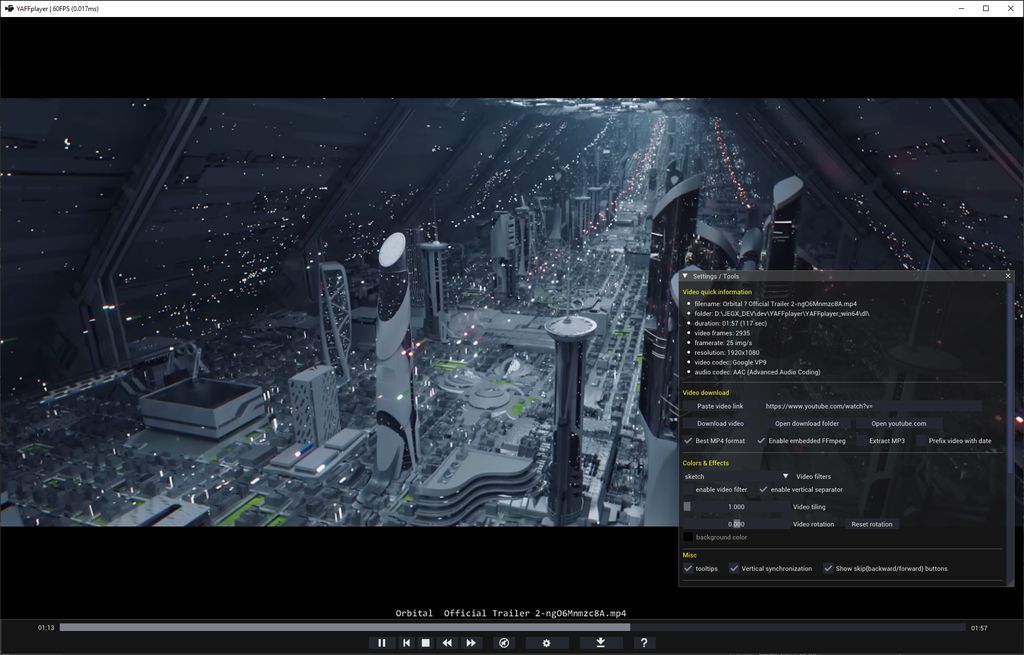Toggle enable vertical separator checkbox

click(763, 490)
